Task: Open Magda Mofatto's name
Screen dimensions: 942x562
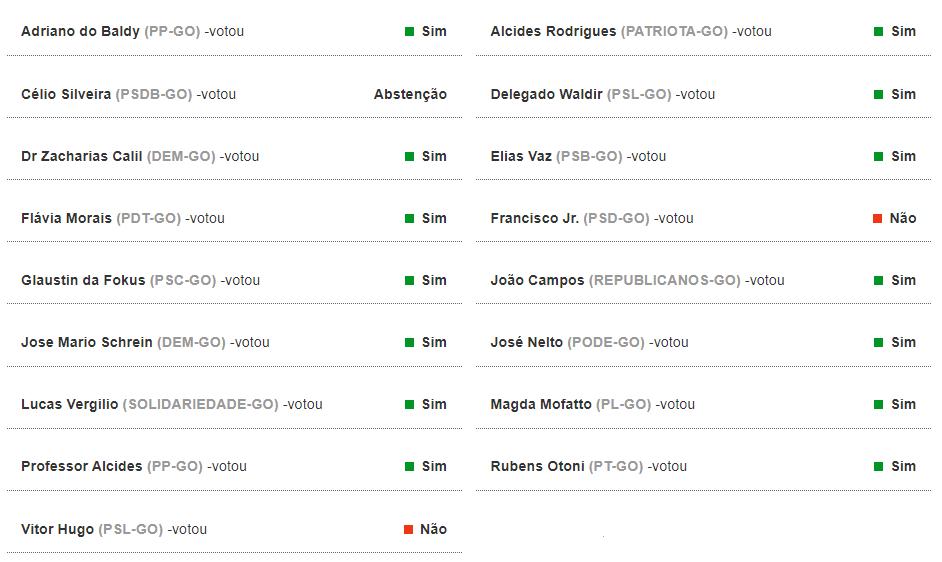Action: point(540,404)
